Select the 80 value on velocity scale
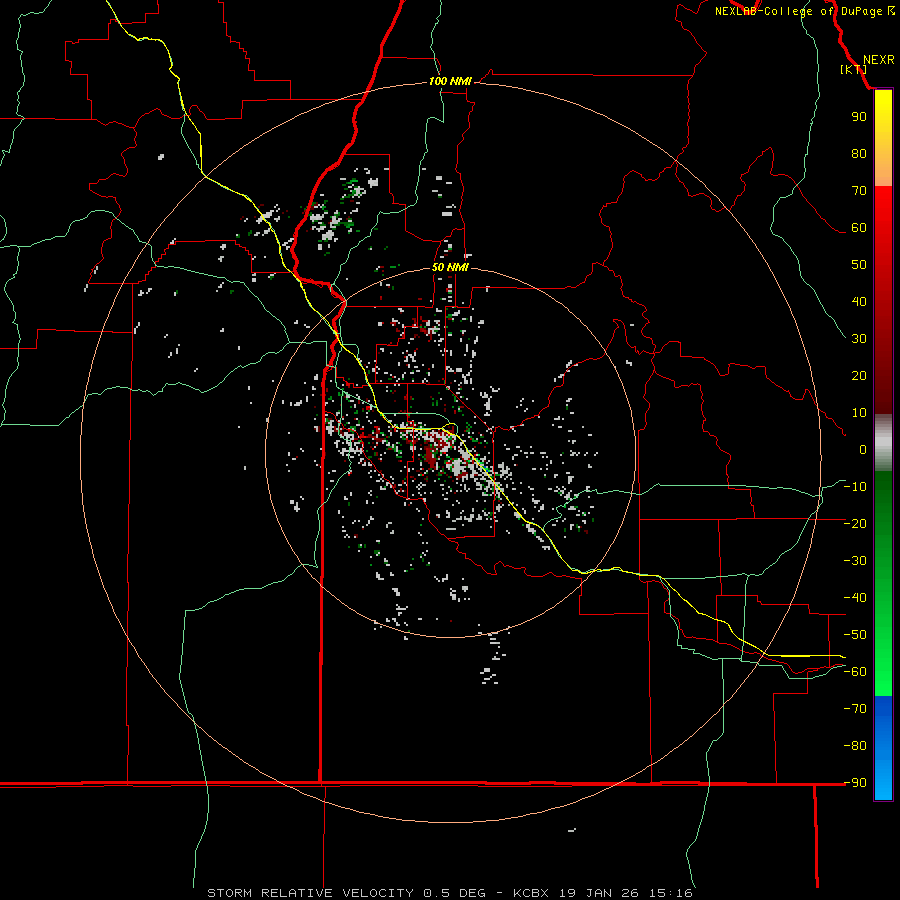The width and height of the screenshot is (900, 900). pyautogui.click(x=859, y=153)
